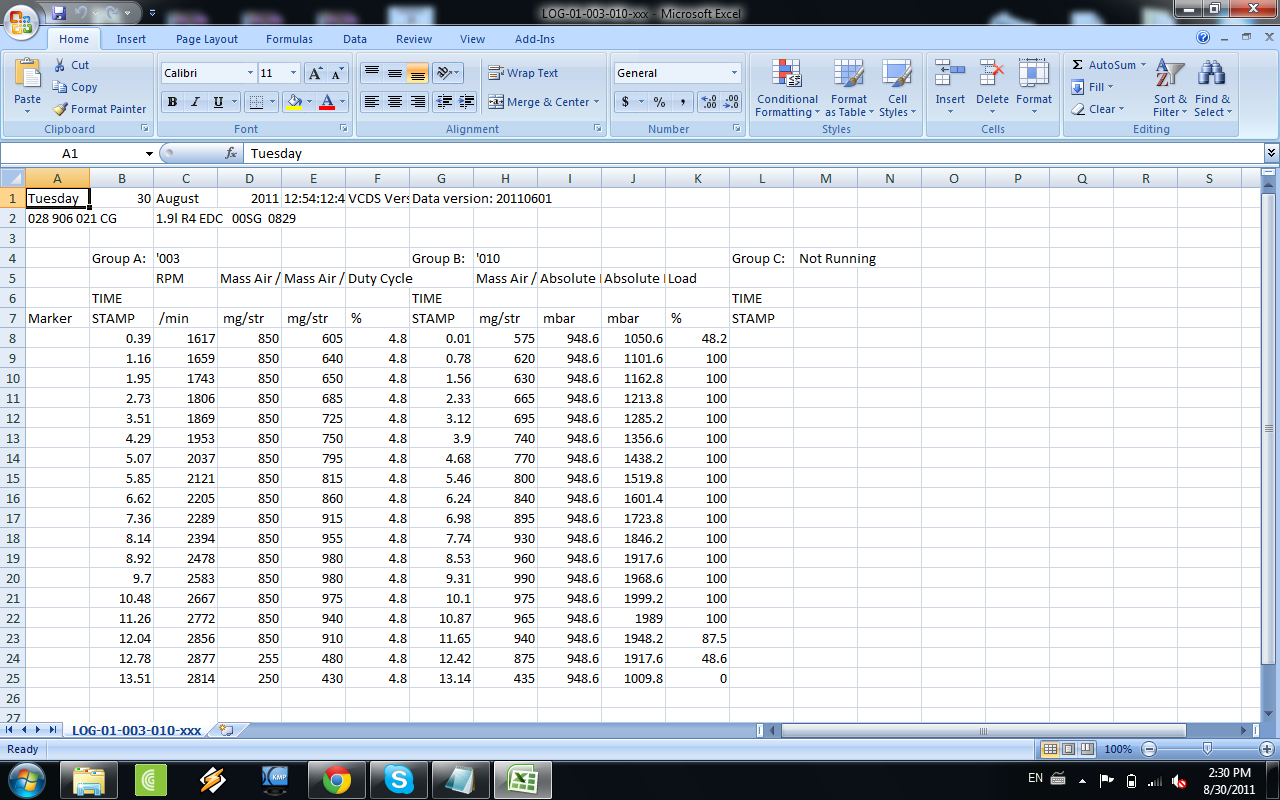Click the Insert Function fx icon

pyautogui.click(x=231, y=154)
